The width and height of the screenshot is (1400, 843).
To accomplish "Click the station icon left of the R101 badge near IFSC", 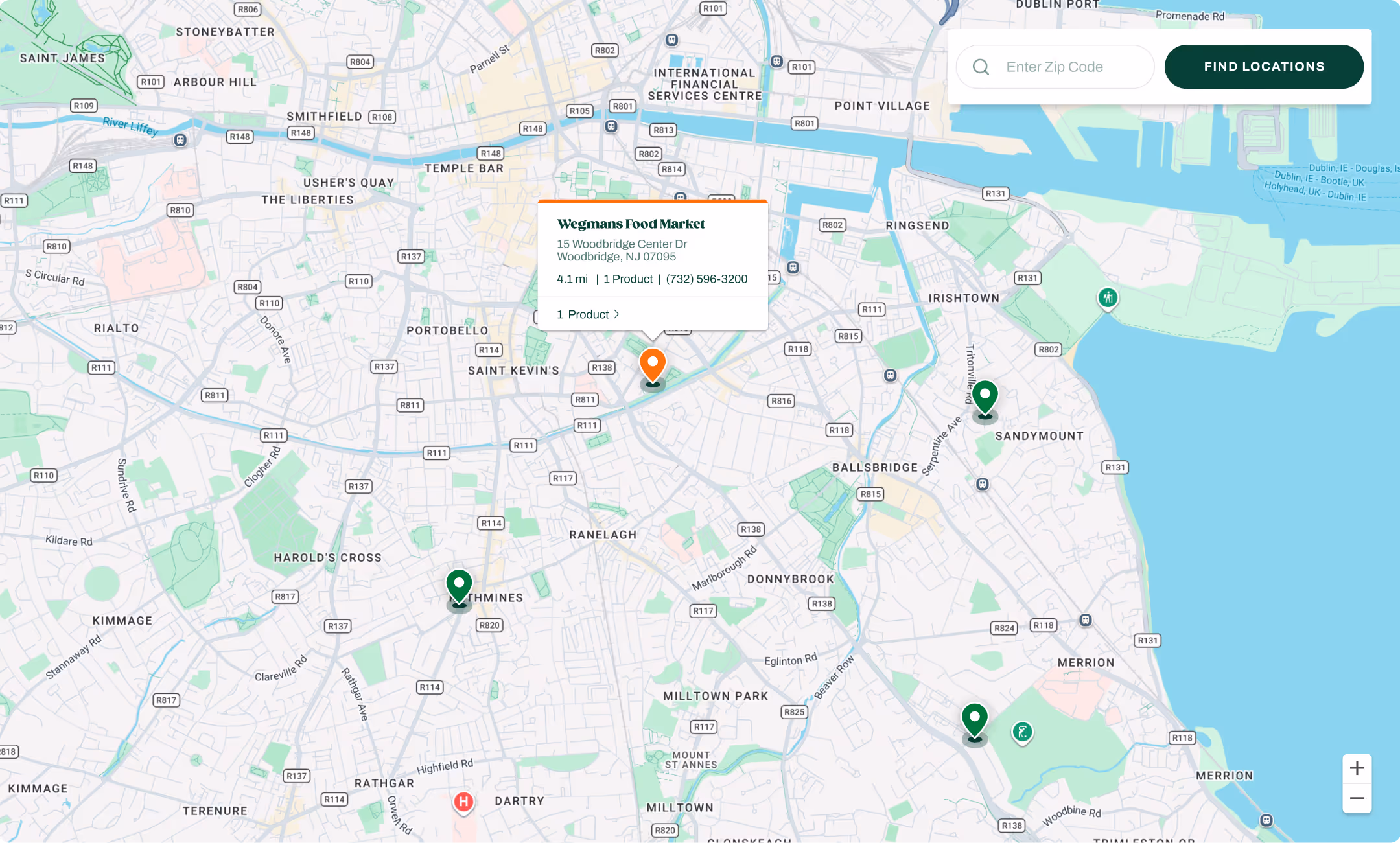I will [776, 62].
